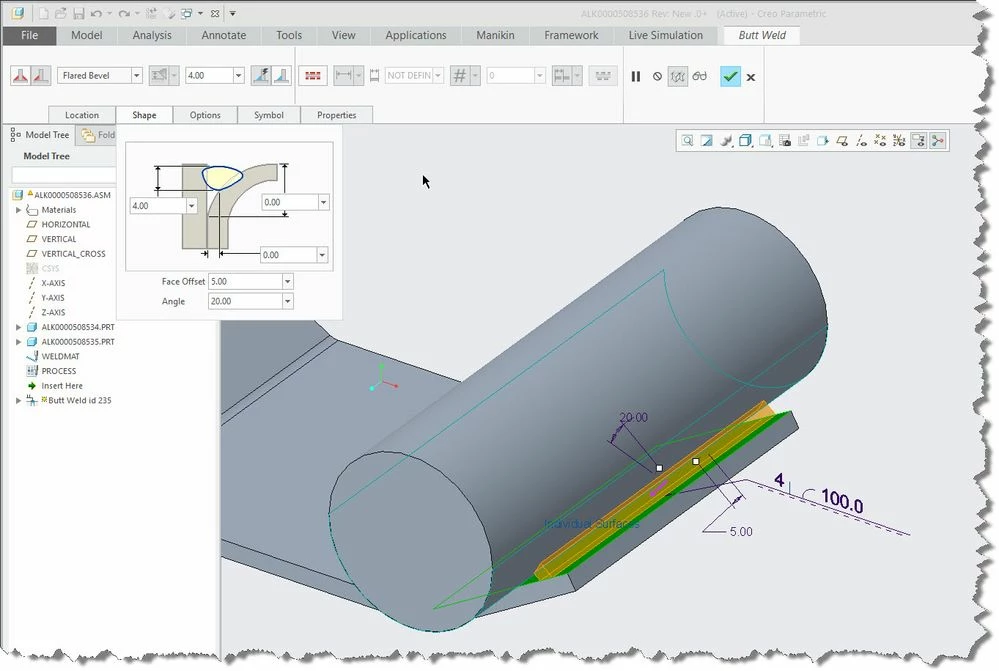
Task: Click the greyed weld length dimension icon
Action: coord(343,76)
